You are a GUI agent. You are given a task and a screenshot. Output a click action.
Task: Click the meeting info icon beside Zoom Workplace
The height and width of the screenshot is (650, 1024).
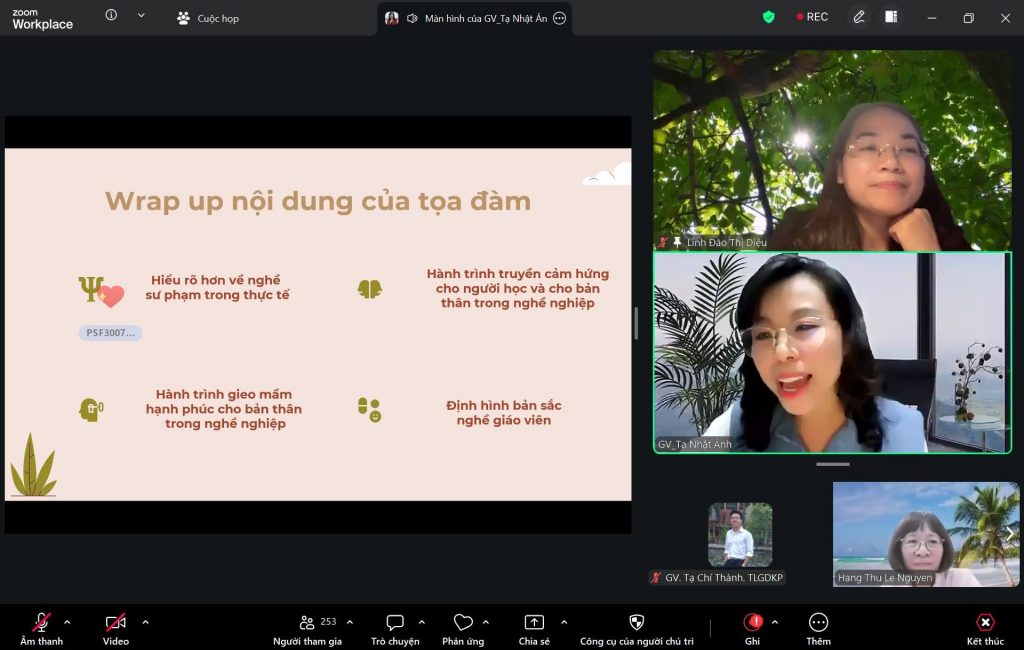(111, 15)
